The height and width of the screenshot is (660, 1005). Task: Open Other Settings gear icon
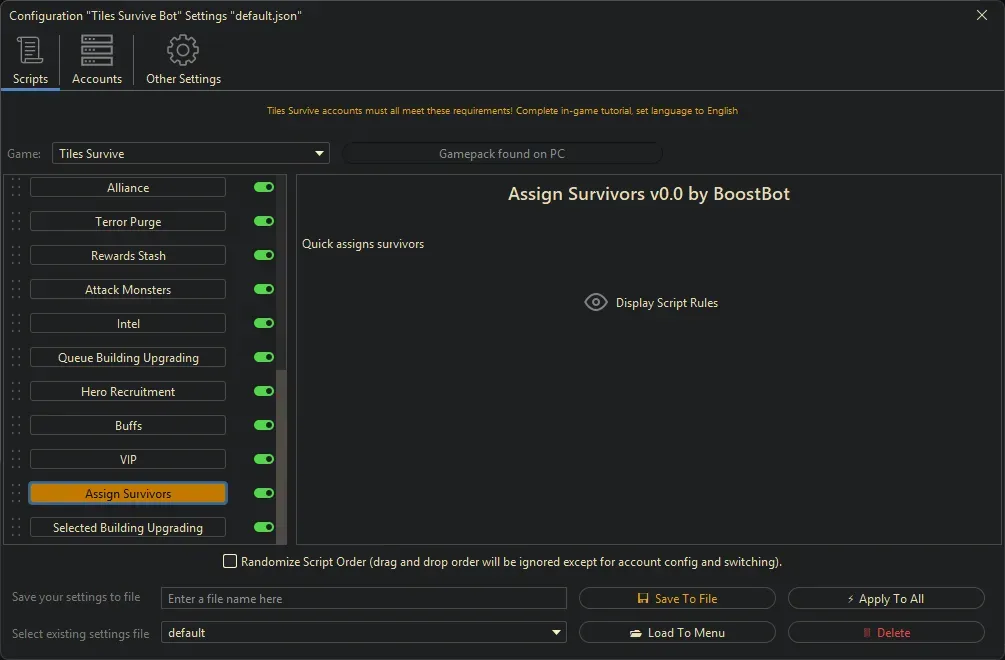(x=183, y=50)
